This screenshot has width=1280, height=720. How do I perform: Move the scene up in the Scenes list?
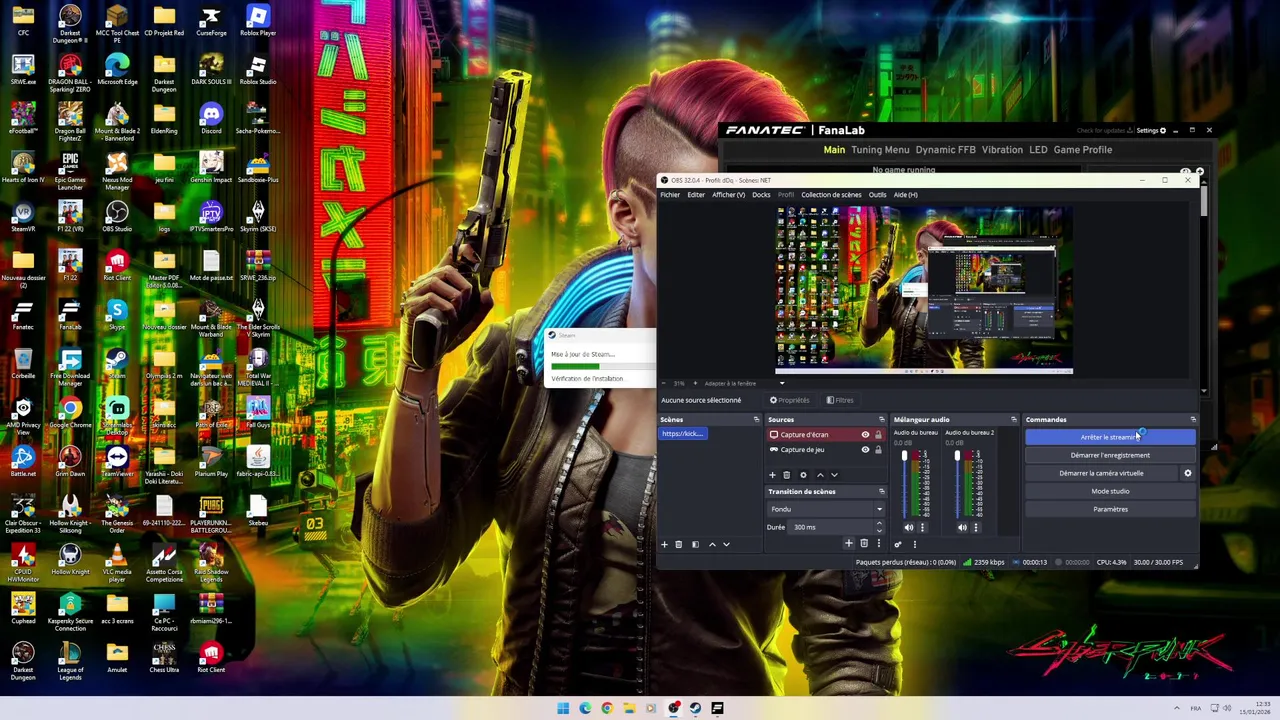click(x=712, y=544)
